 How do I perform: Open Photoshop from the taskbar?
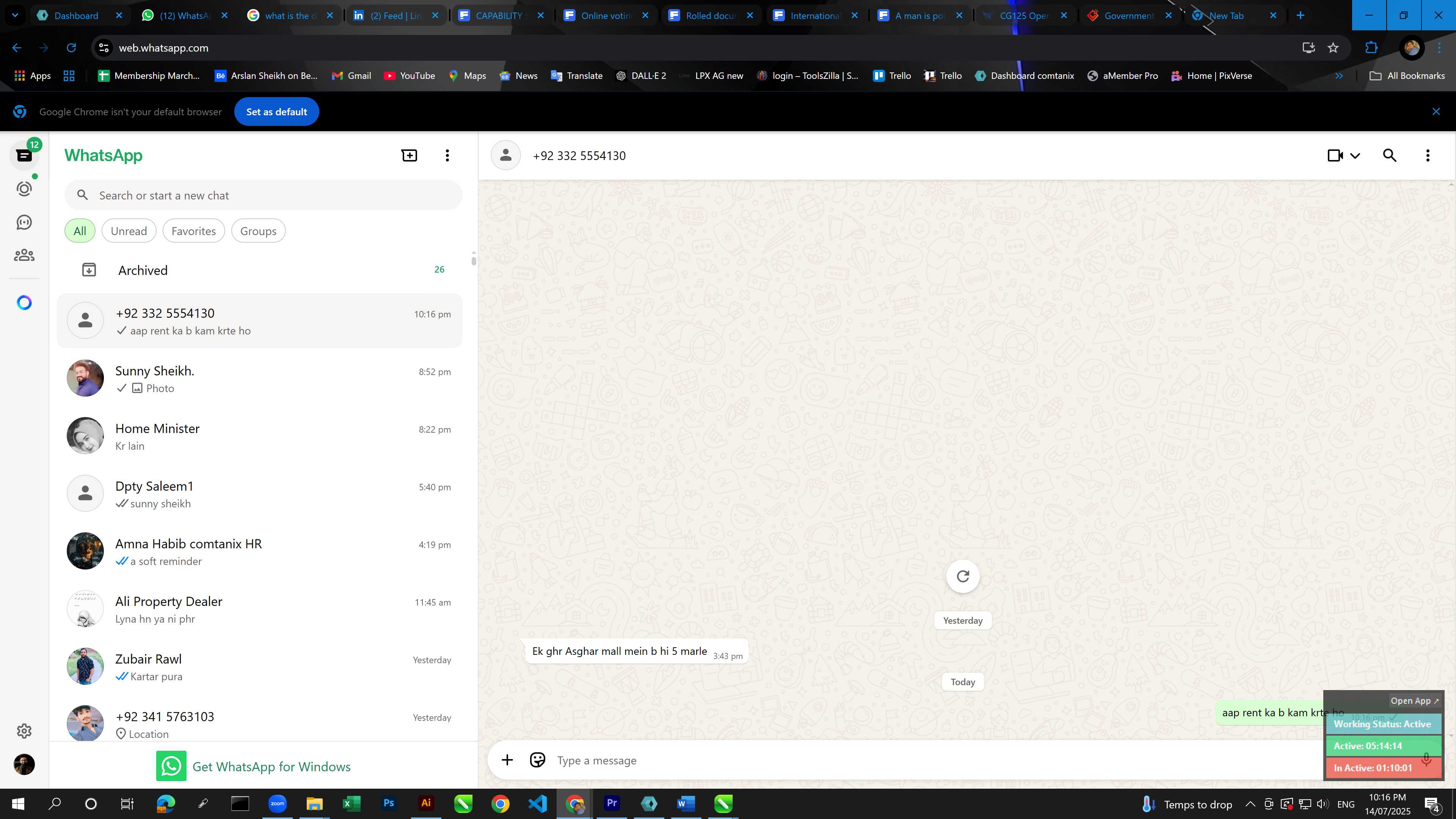(389, 803)
